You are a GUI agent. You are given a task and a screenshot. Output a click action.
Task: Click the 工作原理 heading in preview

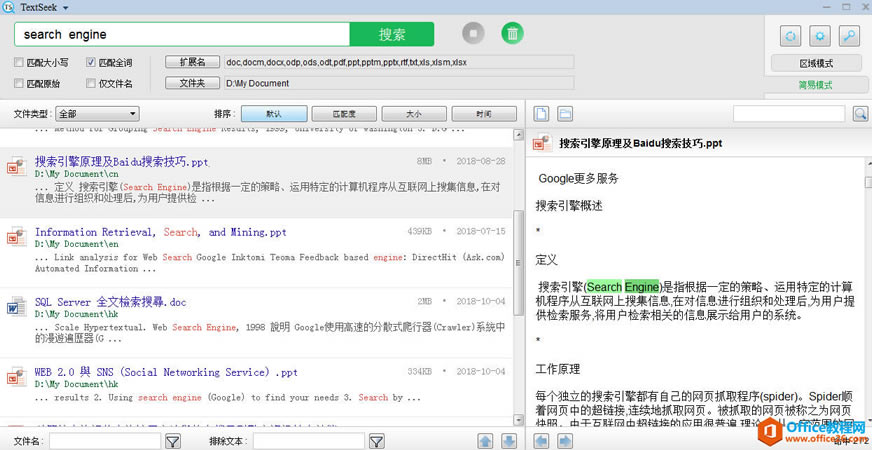click(x=558, y=369)
